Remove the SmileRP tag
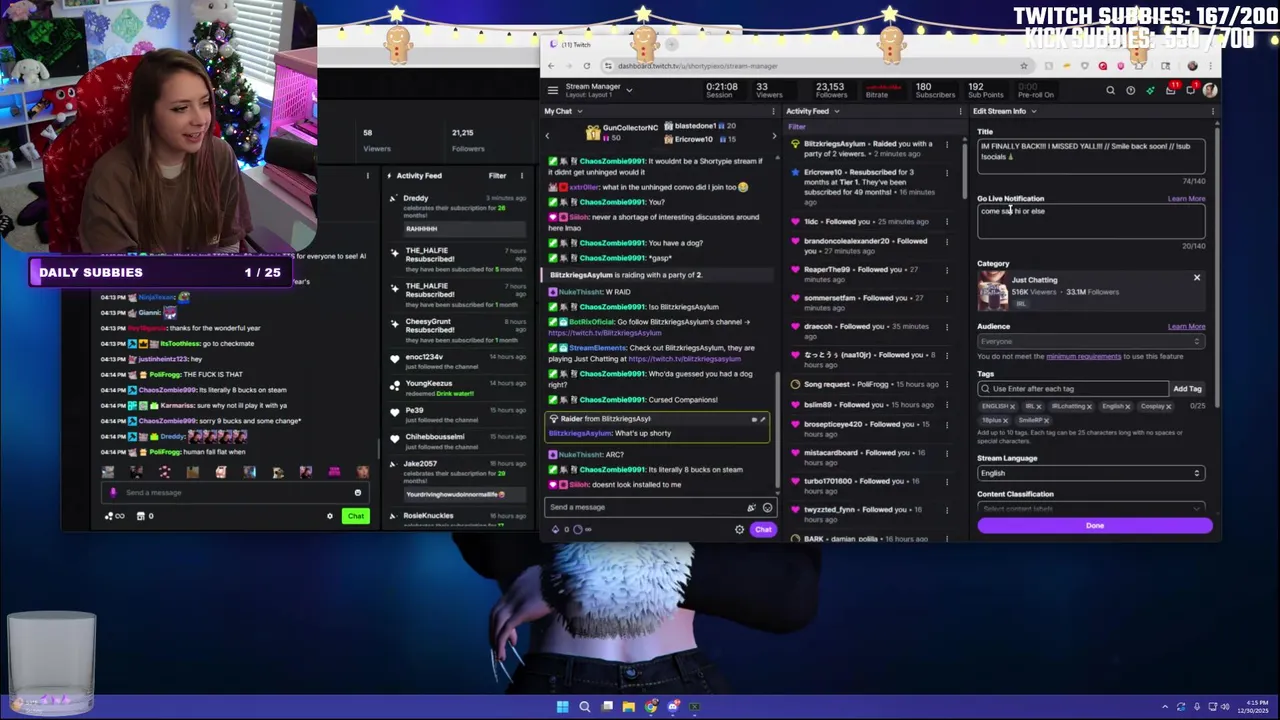 point(1046,420)
